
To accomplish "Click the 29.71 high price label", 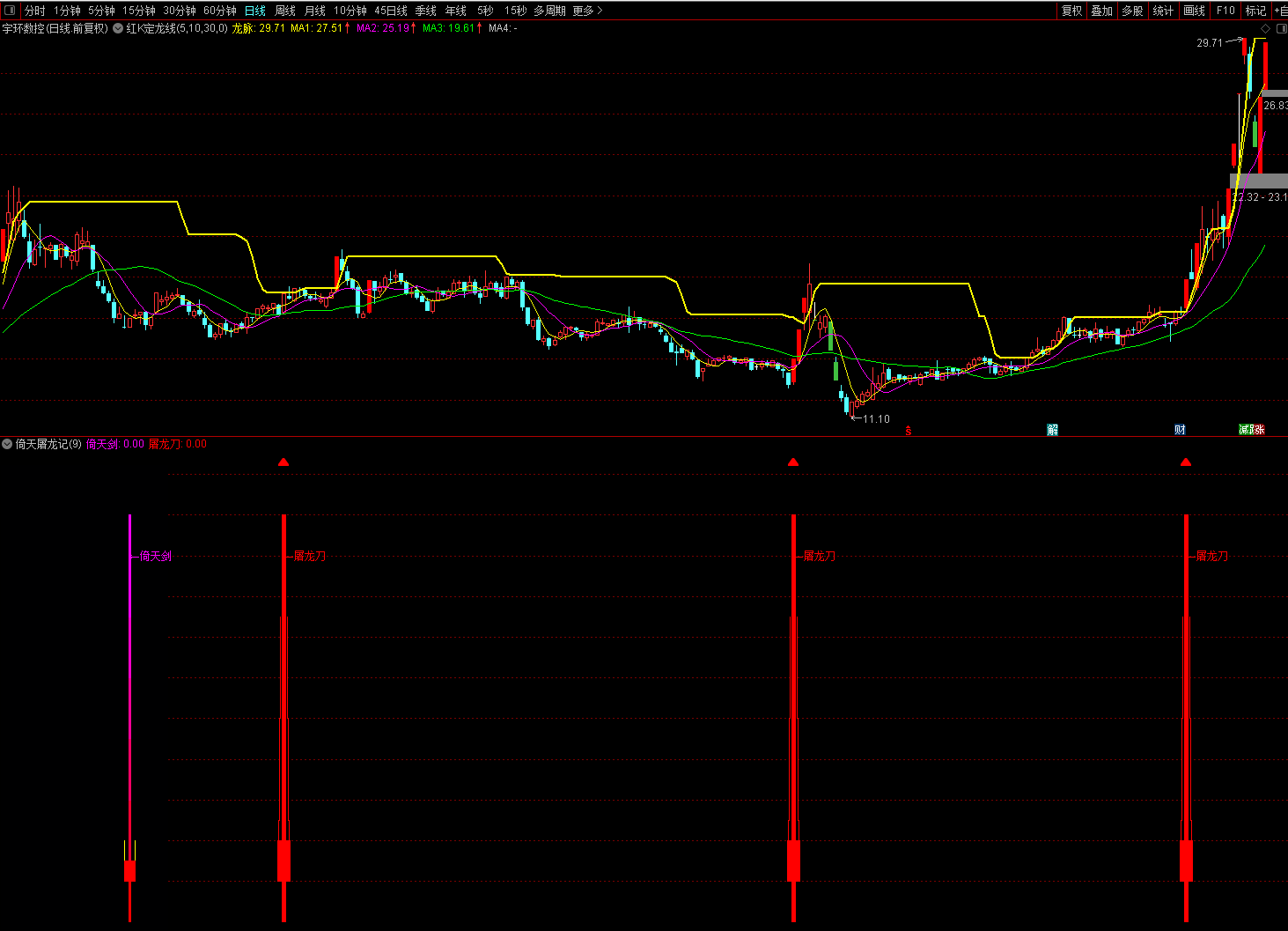I will pyautogui.click(x=1210, y=42).
